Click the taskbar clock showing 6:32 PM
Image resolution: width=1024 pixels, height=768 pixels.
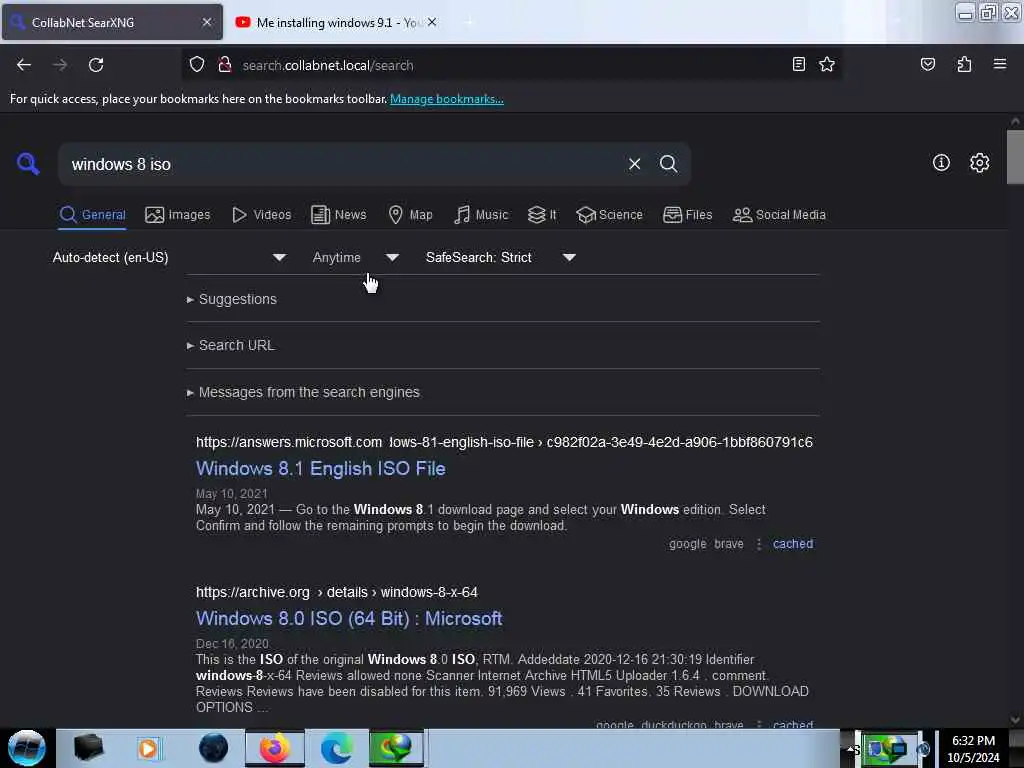click(x=973, y=749)
